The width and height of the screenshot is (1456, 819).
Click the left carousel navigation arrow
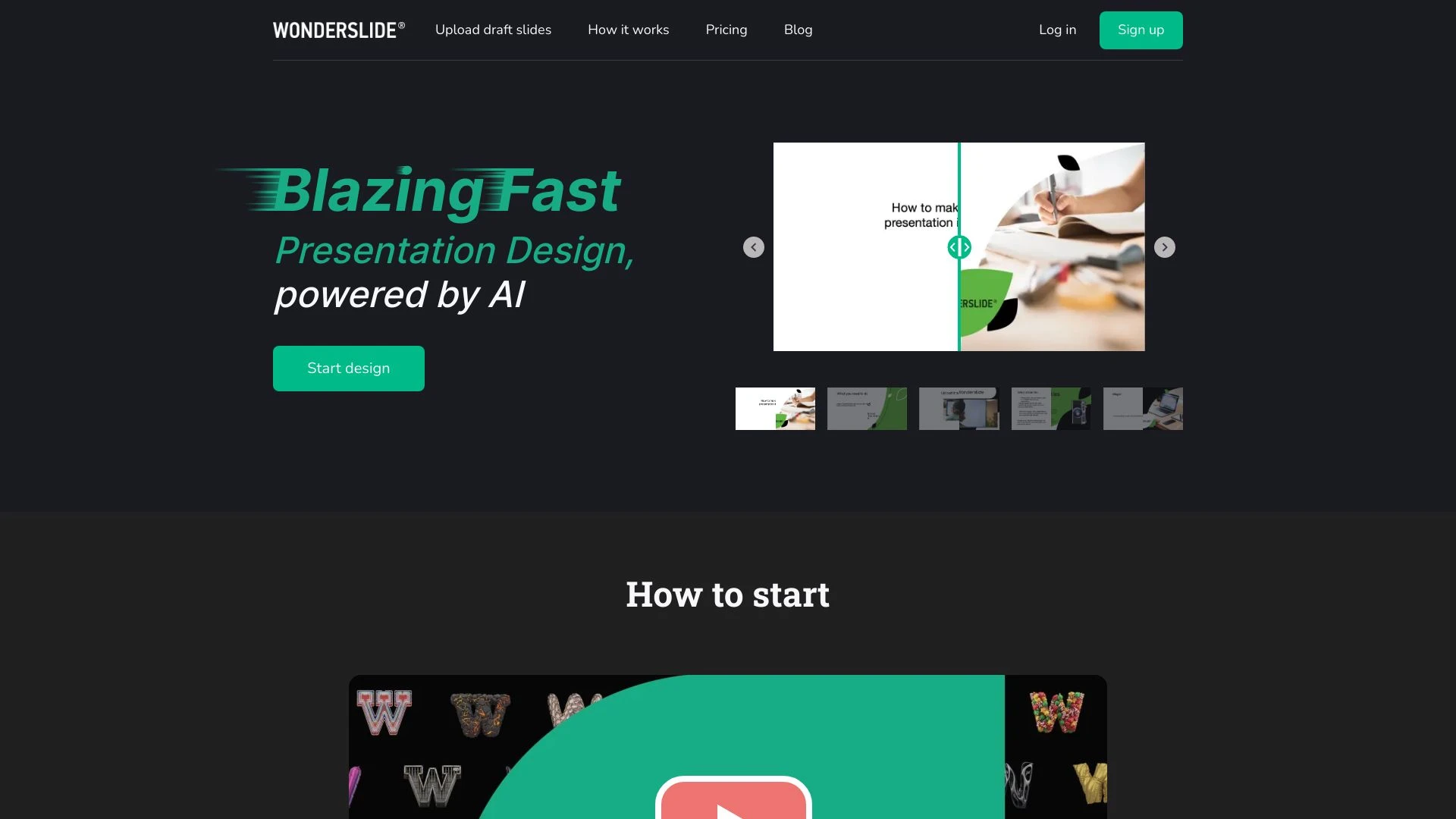[753, 247]
